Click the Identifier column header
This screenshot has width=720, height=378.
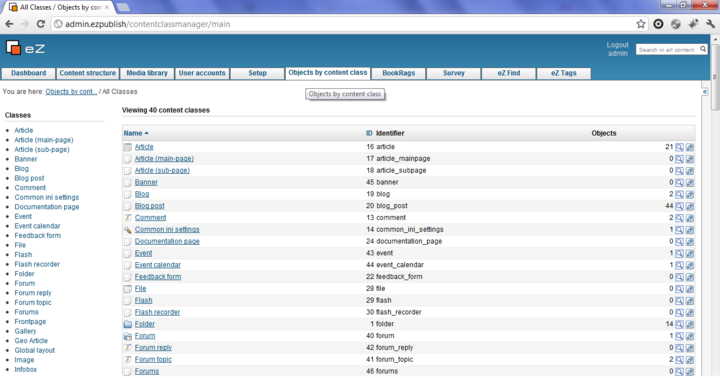390,133
